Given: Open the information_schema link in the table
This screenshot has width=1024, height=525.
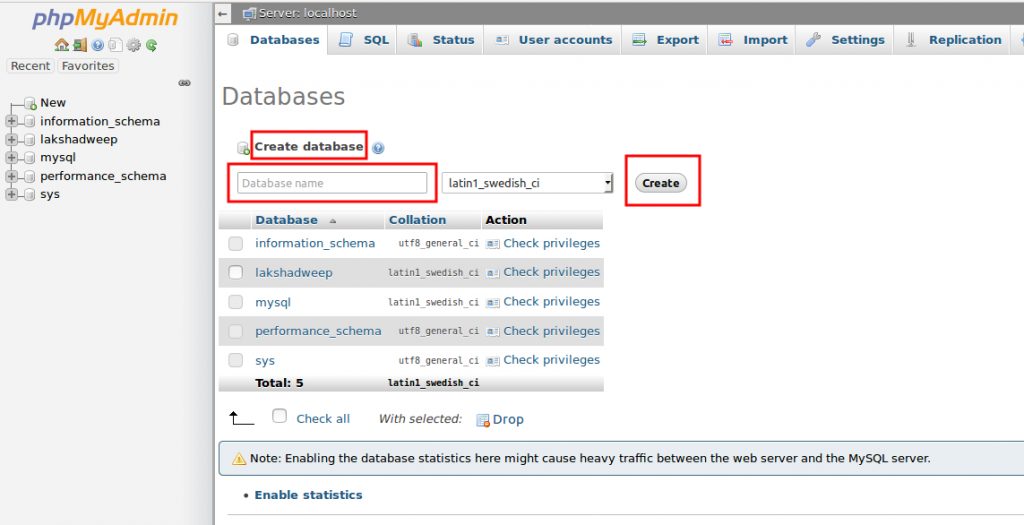Looking at the screenshot, I should 315,244.
